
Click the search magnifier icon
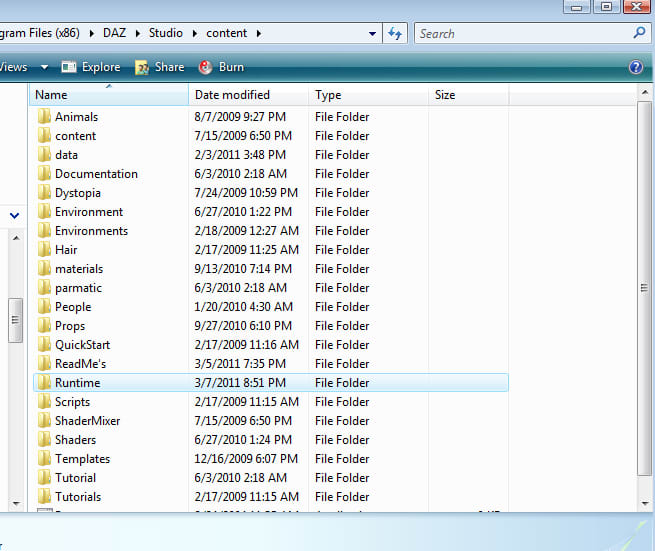[639, 33]
